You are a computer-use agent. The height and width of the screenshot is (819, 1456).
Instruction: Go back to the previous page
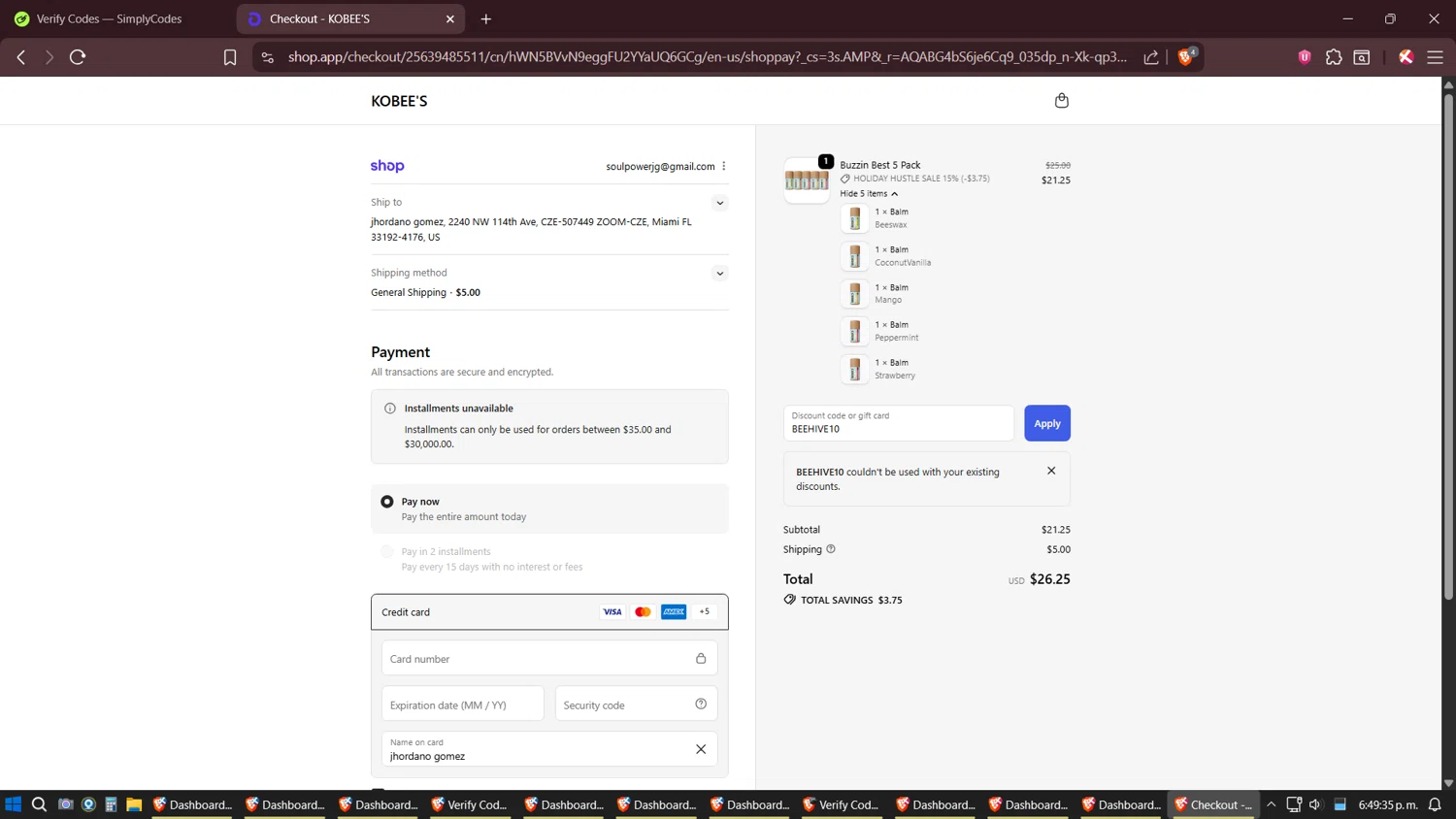pyautogui.click(x=21, y=57)
